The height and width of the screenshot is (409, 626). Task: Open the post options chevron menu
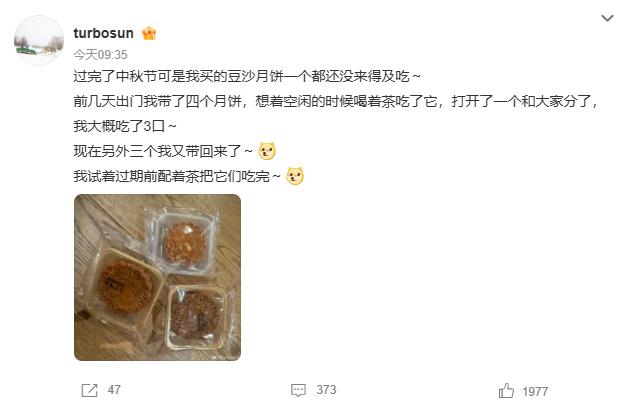[x=607, y=18]
